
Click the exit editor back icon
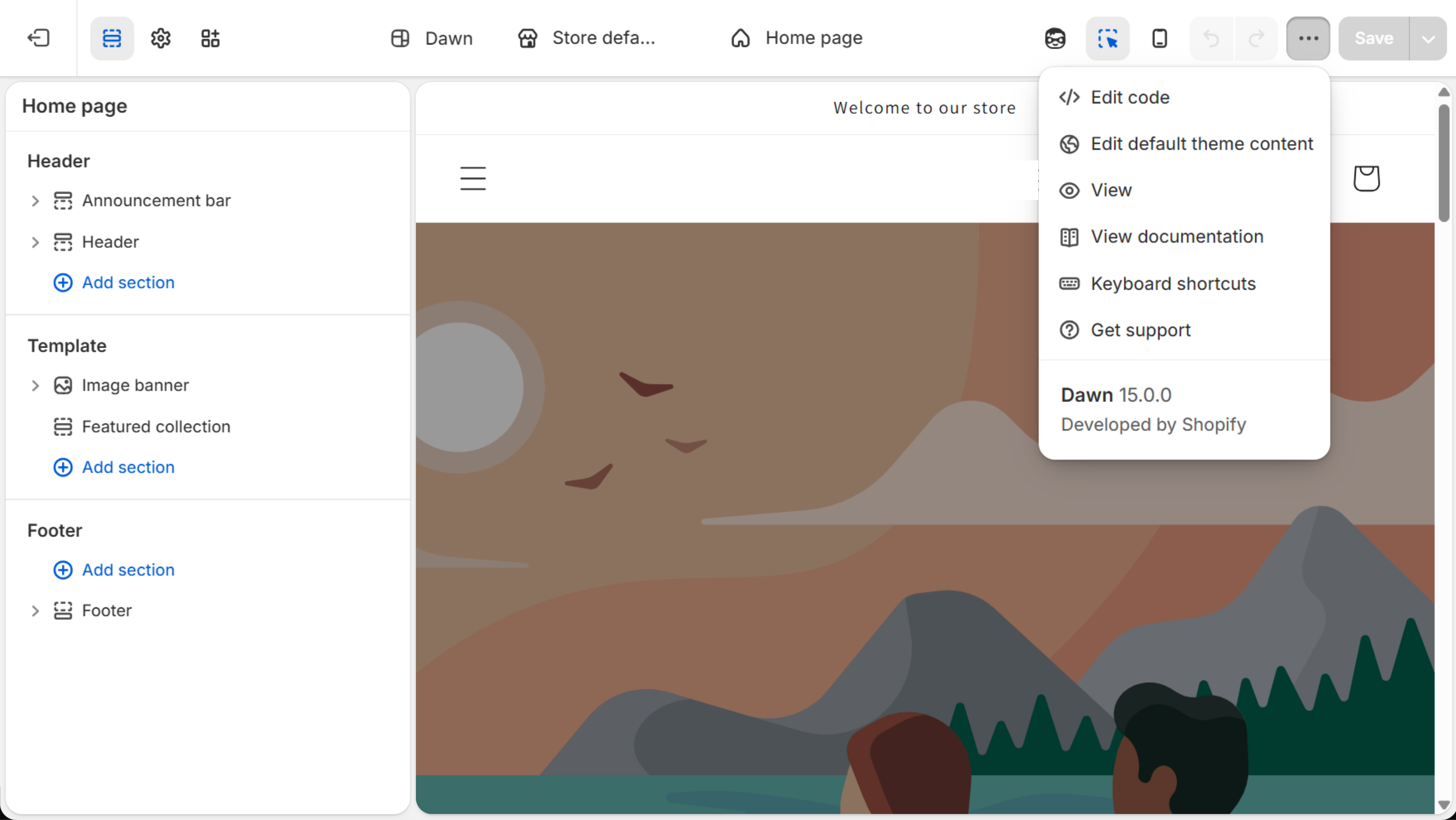(x=38, y=38)
